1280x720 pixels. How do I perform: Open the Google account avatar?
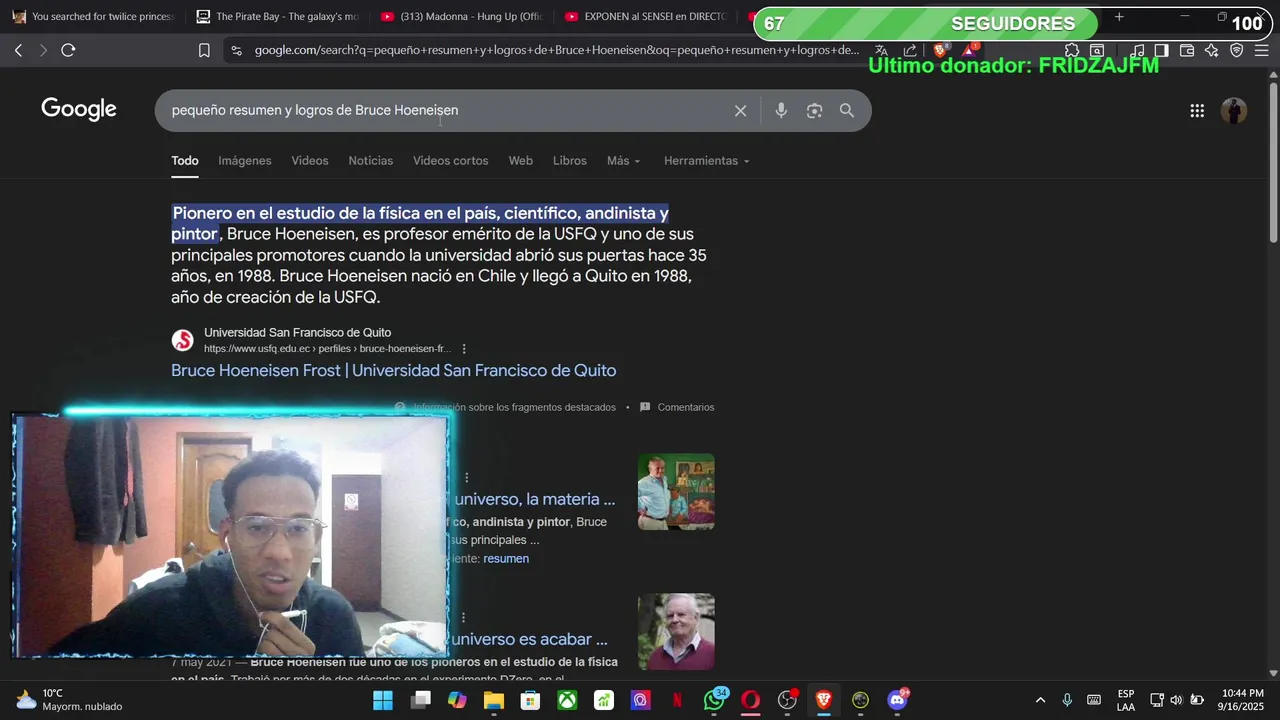1234,111
